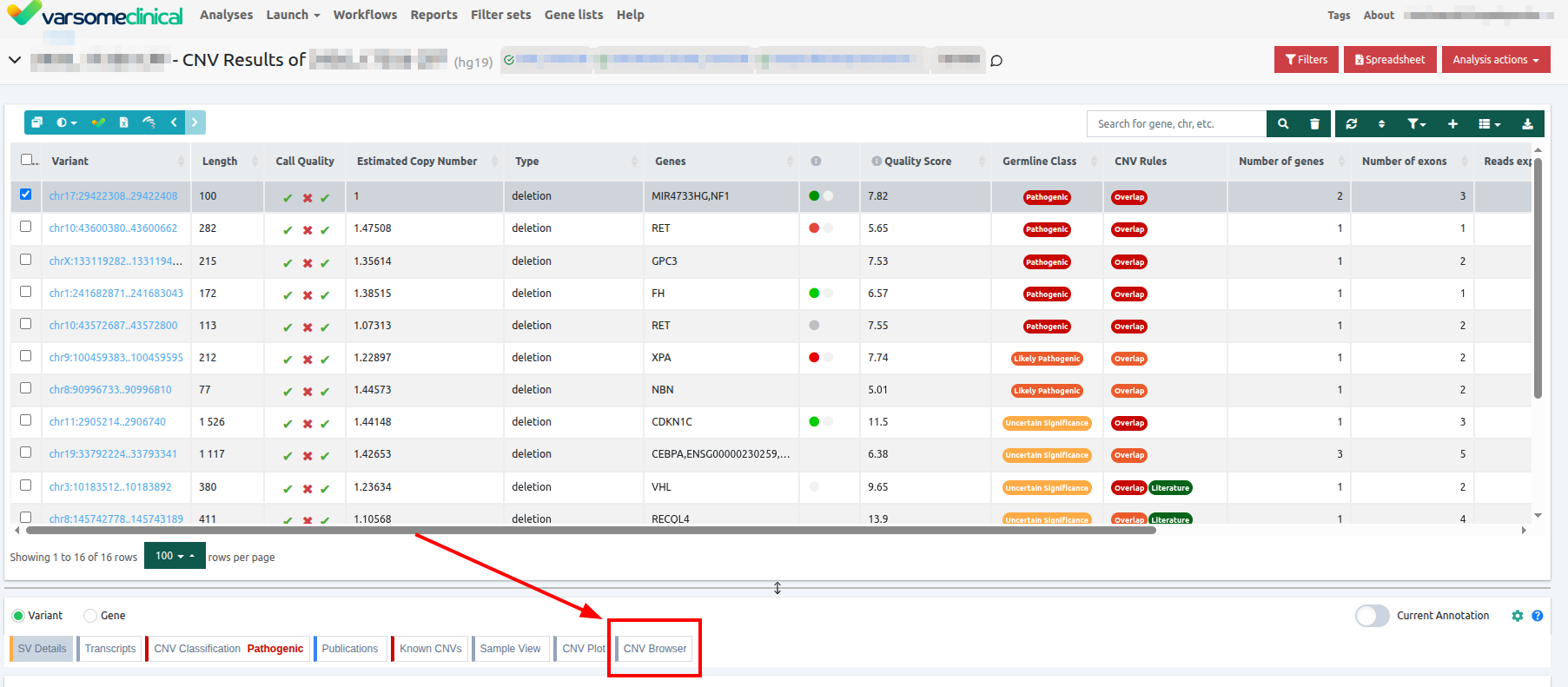Switch to the CNV Browser tab
This screenshot has width=1568, height=687.
coord(654,649)
